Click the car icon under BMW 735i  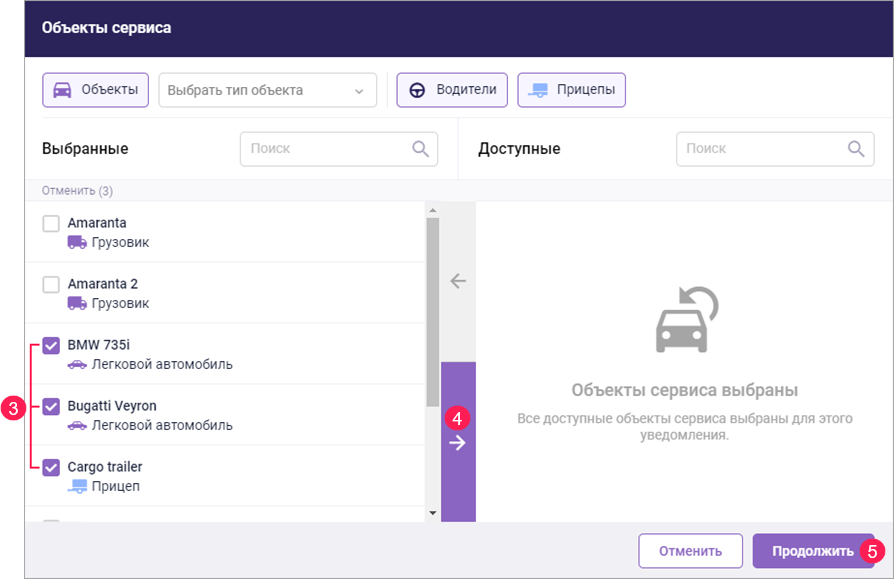coord(77,364)
